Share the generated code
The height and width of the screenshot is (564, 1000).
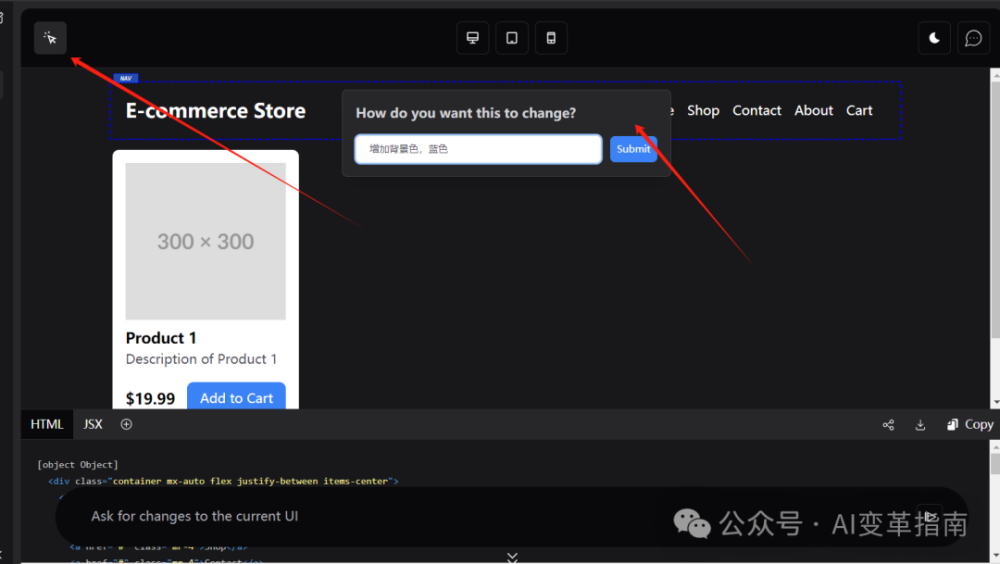888,425
